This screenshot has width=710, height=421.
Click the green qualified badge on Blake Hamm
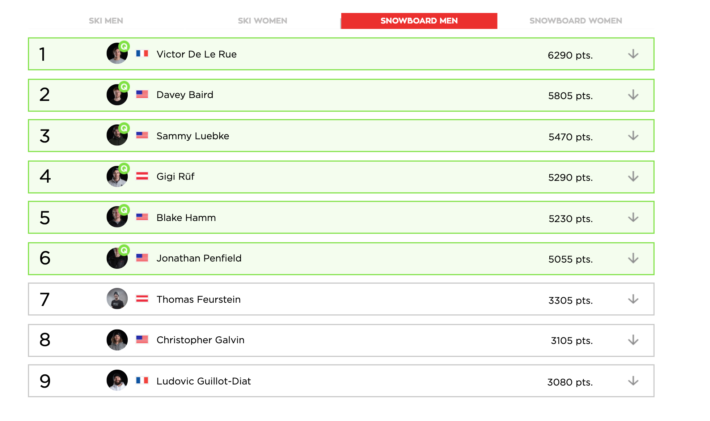[124, 210]
